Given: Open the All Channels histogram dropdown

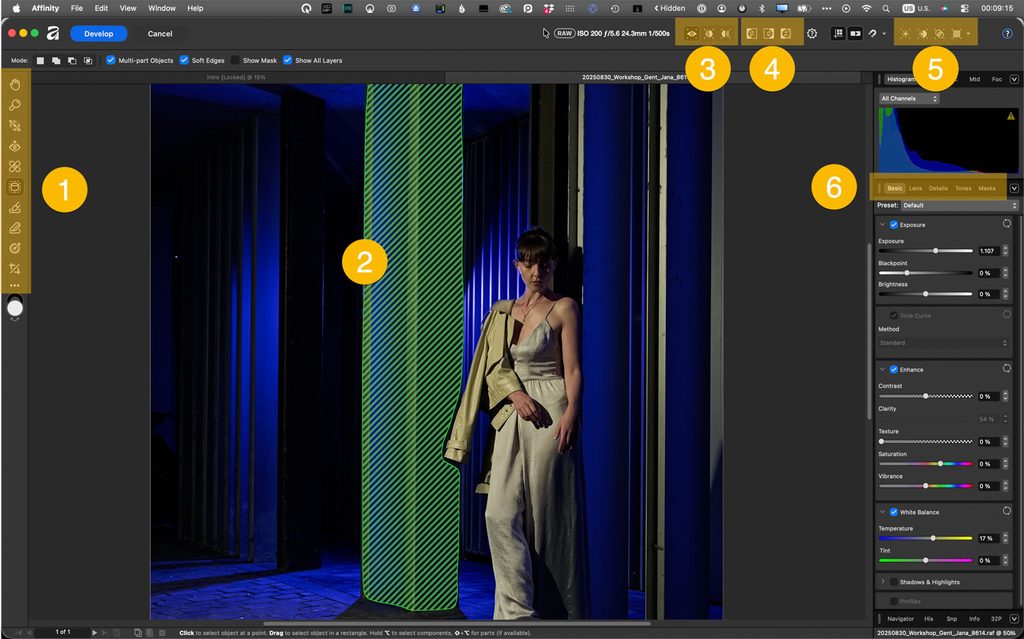Looking at the screenshot, I should click(x=908, y=99).
